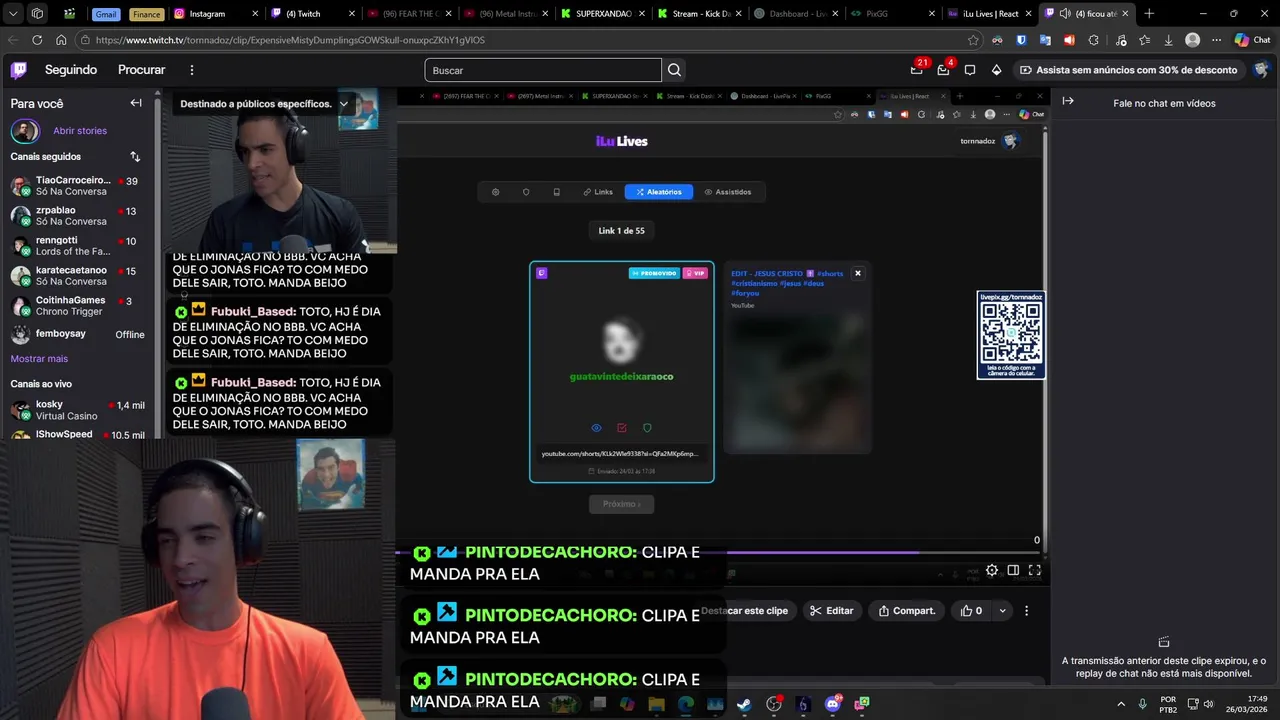This screenshot has height=720, width=1280.
Task: Click the search magnifier button
Action: coord(675,70)
